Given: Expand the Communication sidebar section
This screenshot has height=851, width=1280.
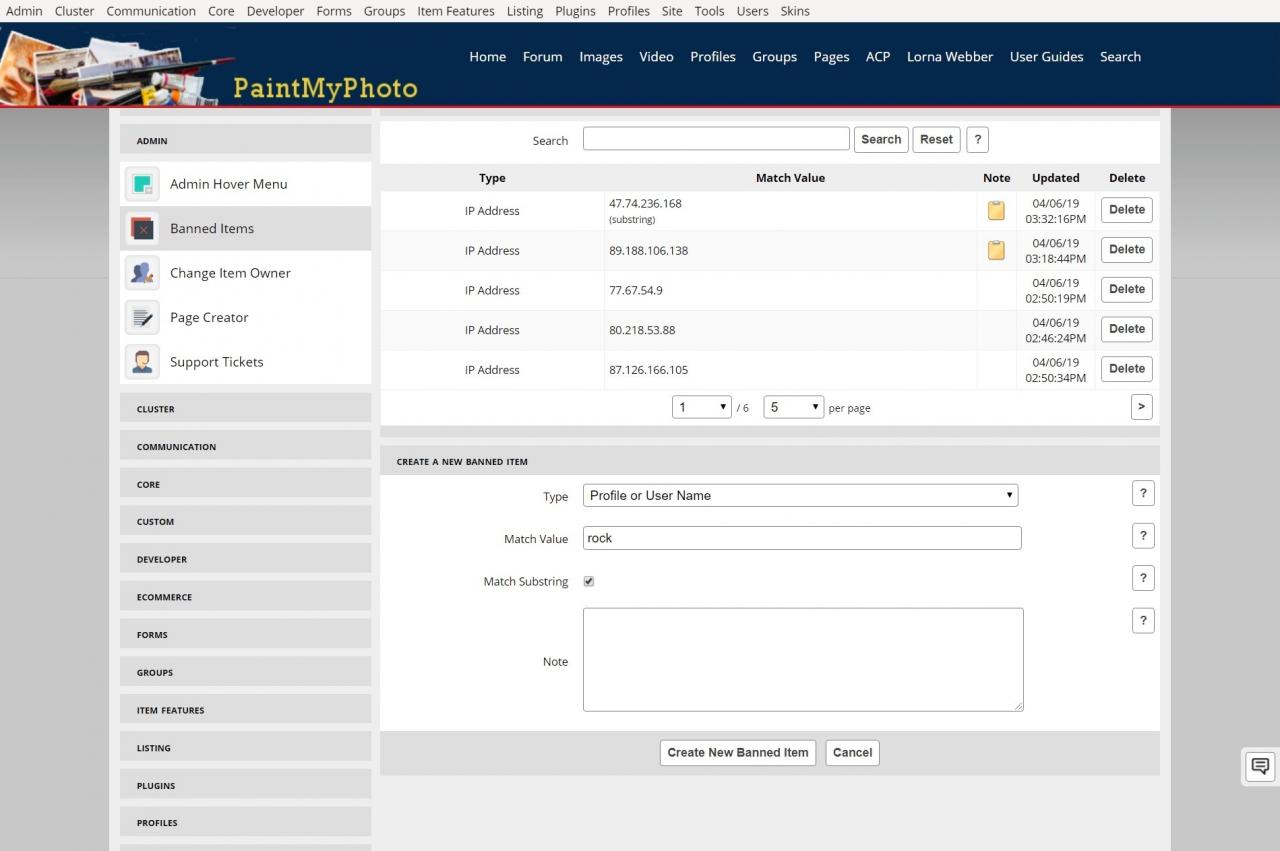Looking at the screenshot, I should (x=245, y=447).
